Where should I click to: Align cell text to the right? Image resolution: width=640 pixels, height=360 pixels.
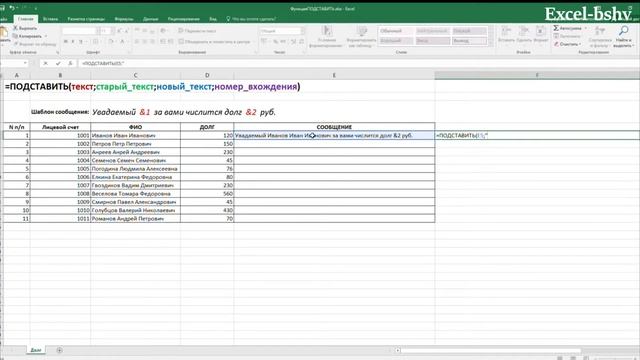coord(153,41)
